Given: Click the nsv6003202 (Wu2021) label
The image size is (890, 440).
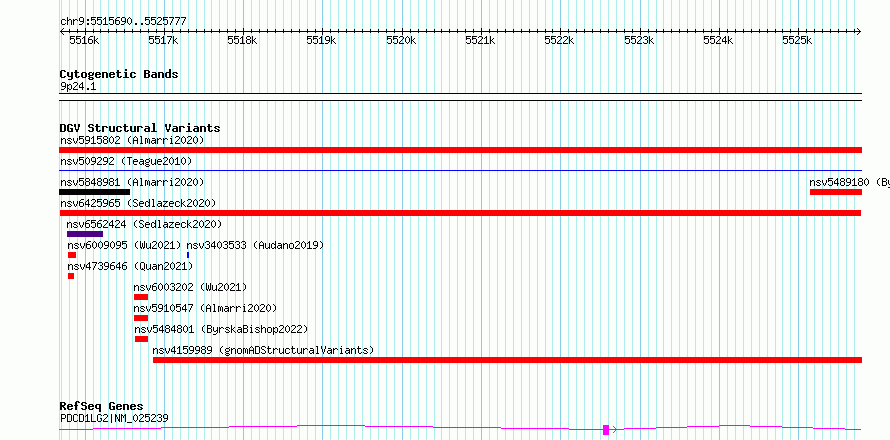Looking at the screenshot, I should coord(190,287).
